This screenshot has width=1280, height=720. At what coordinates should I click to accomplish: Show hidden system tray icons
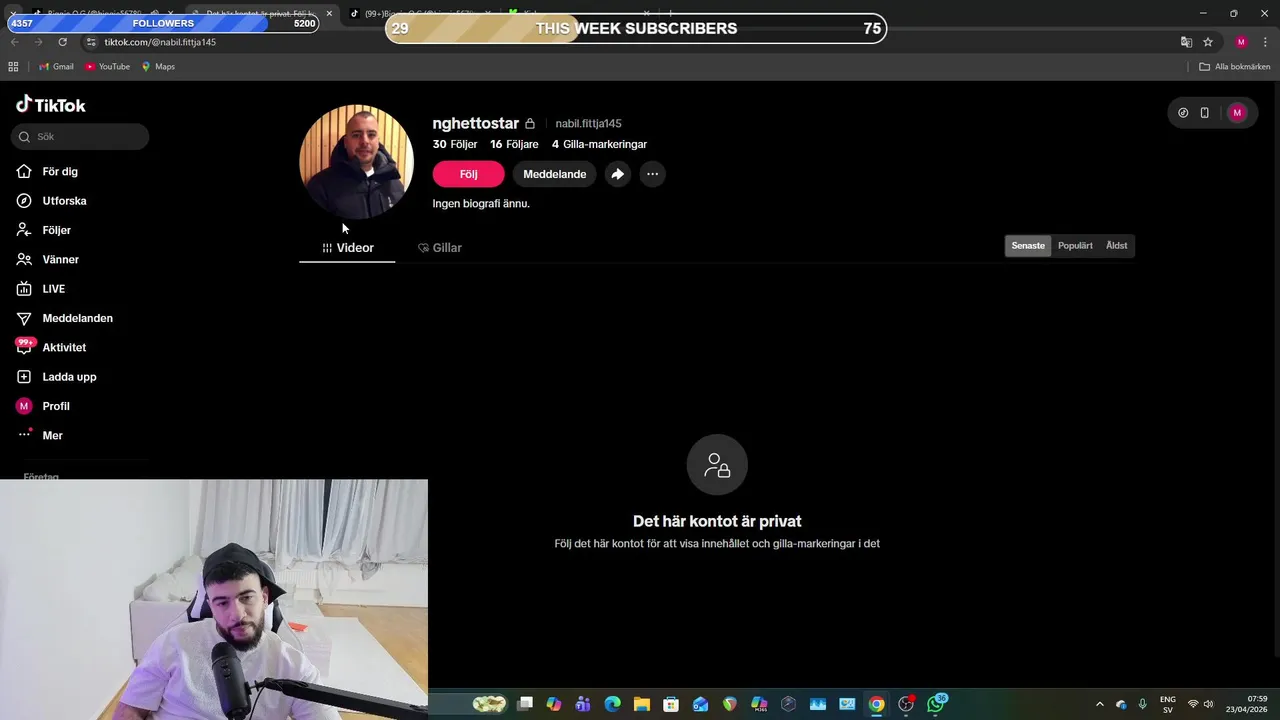tap(1100, 704)
